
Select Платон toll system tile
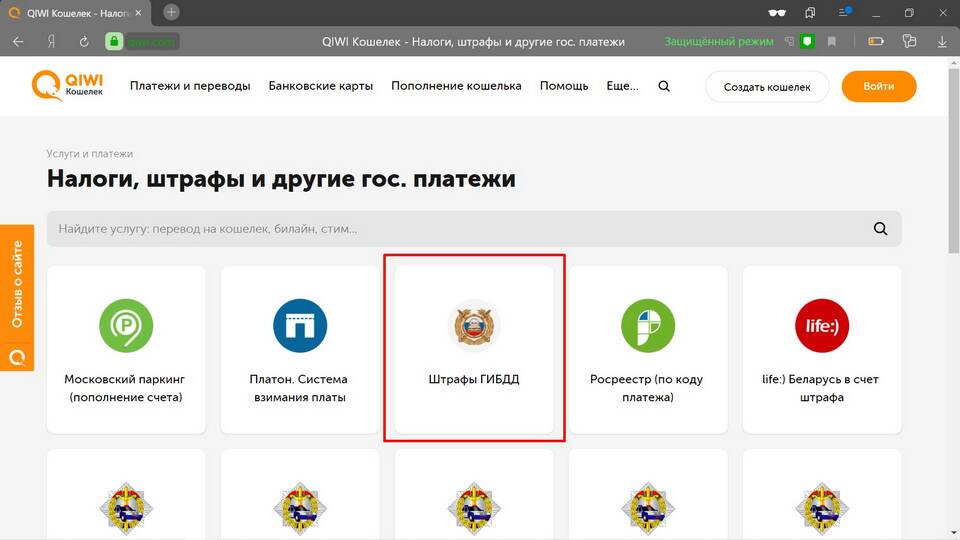click(x=300, y=348)
